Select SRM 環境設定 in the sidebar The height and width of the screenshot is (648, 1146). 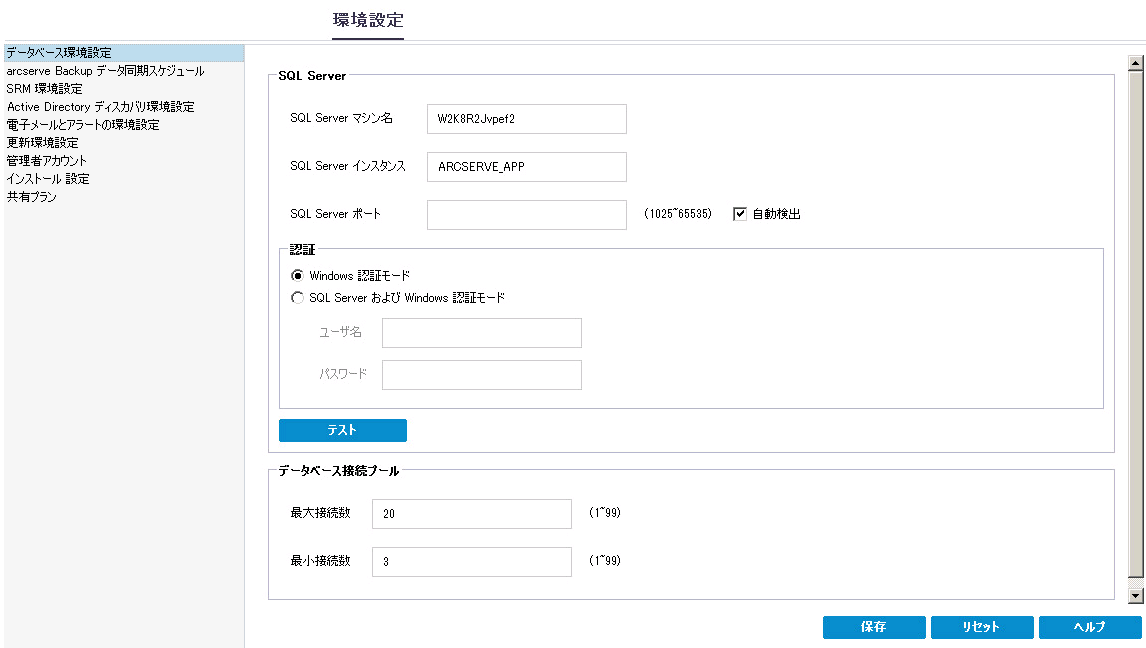[x=45, y=89]
